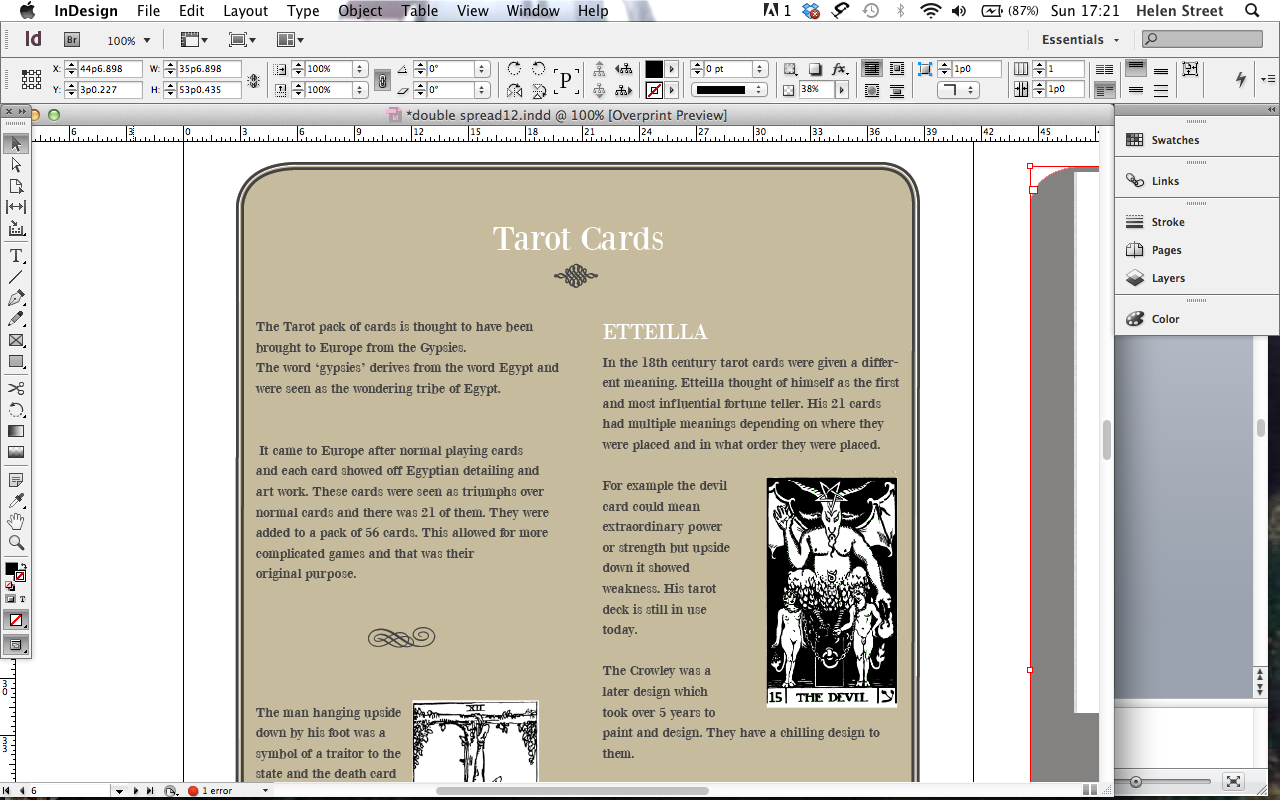Click the next page navigation arrow
The width and height of the screenshot is (1280, 800).
134,790
